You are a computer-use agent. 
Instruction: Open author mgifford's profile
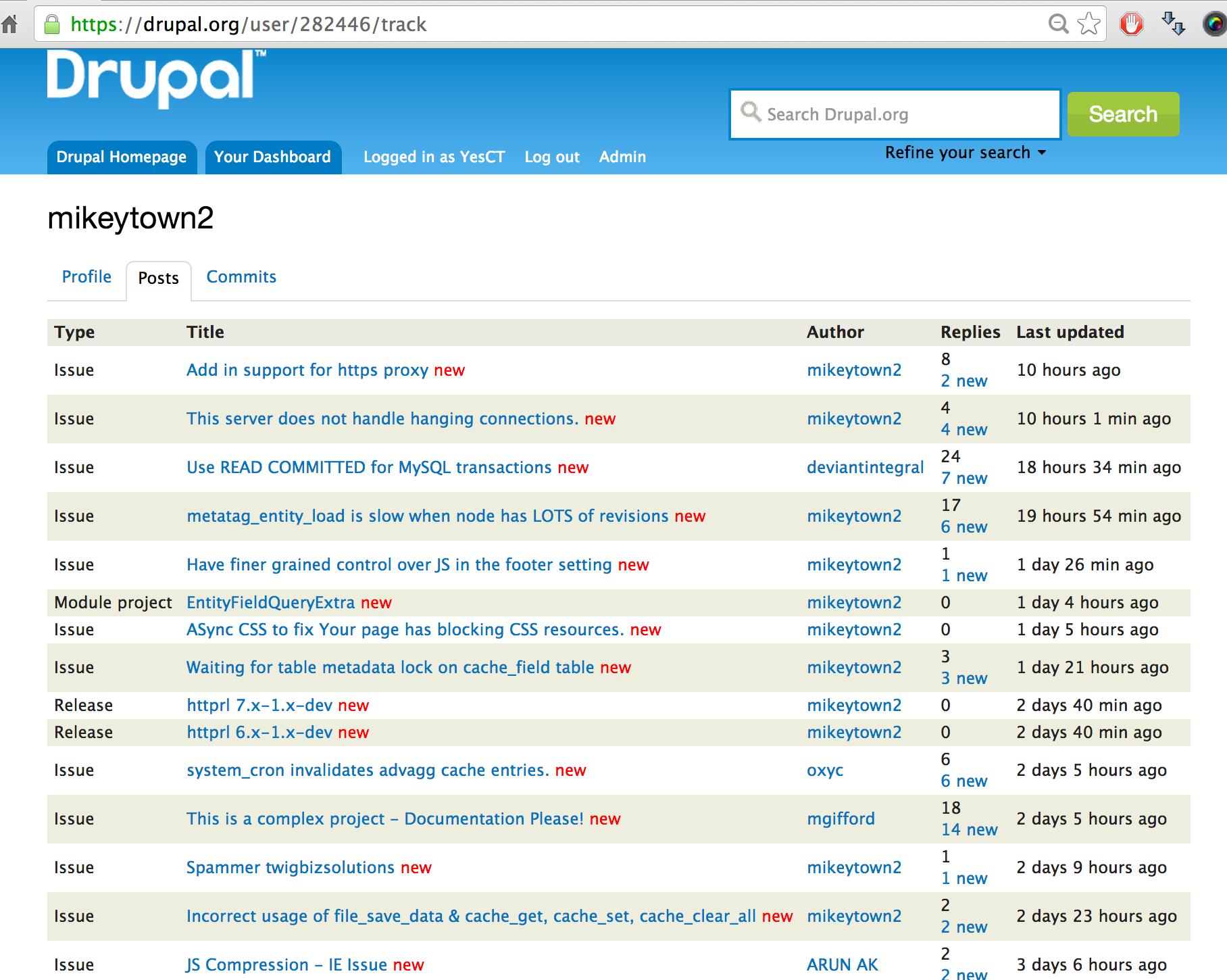(841, 819)
